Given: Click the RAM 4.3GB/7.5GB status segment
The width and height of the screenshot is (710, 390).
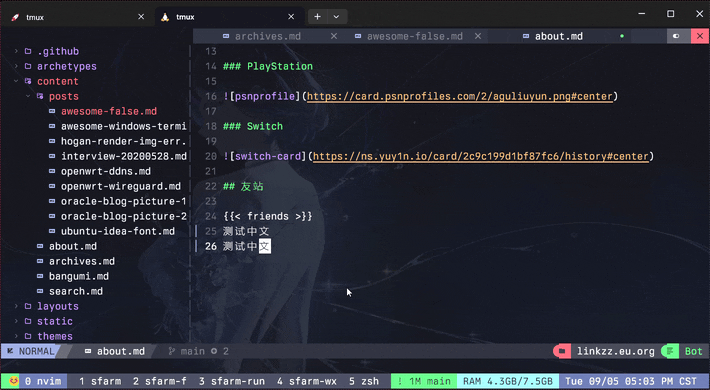Looking at the screenshot, I should [x=508, y=381].
